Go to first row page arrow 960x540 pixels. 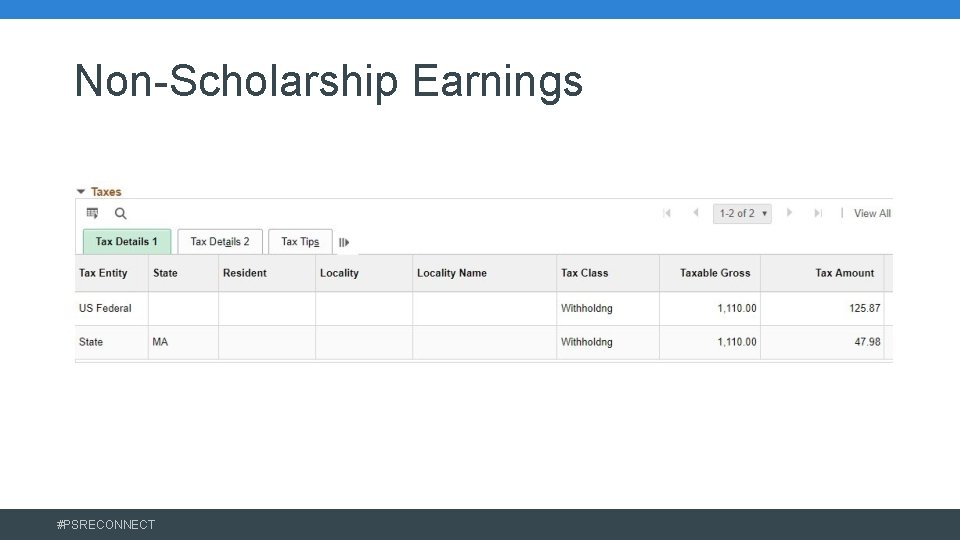pyautogui.click(x=667, y=213)
